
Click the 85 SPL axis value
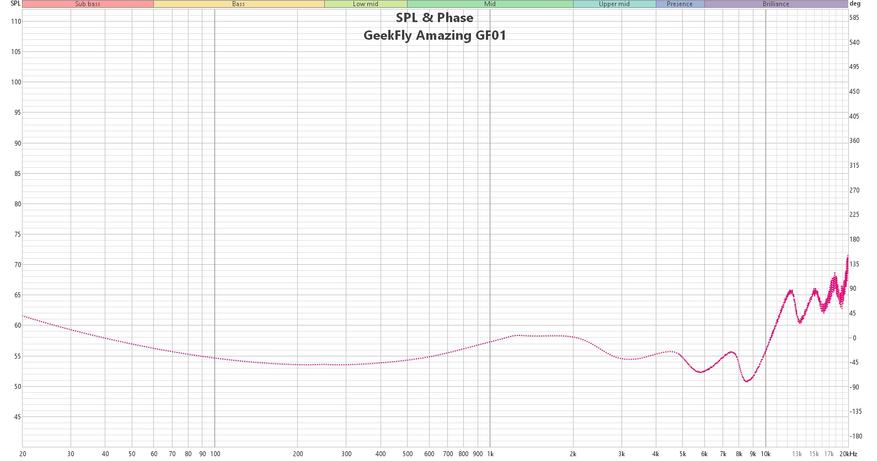click(17, 173)
